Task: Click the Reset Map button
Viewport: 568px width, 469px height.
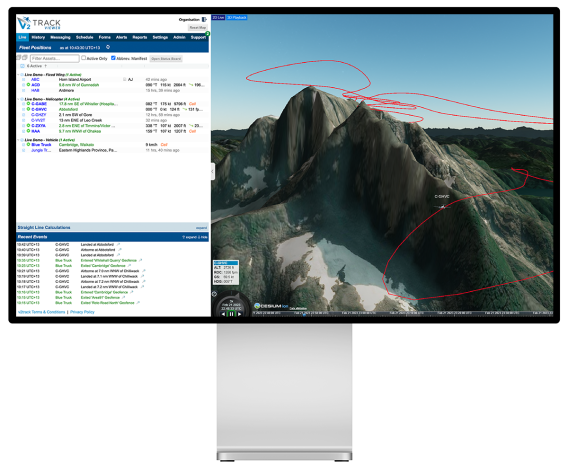Action: (198, 28)
